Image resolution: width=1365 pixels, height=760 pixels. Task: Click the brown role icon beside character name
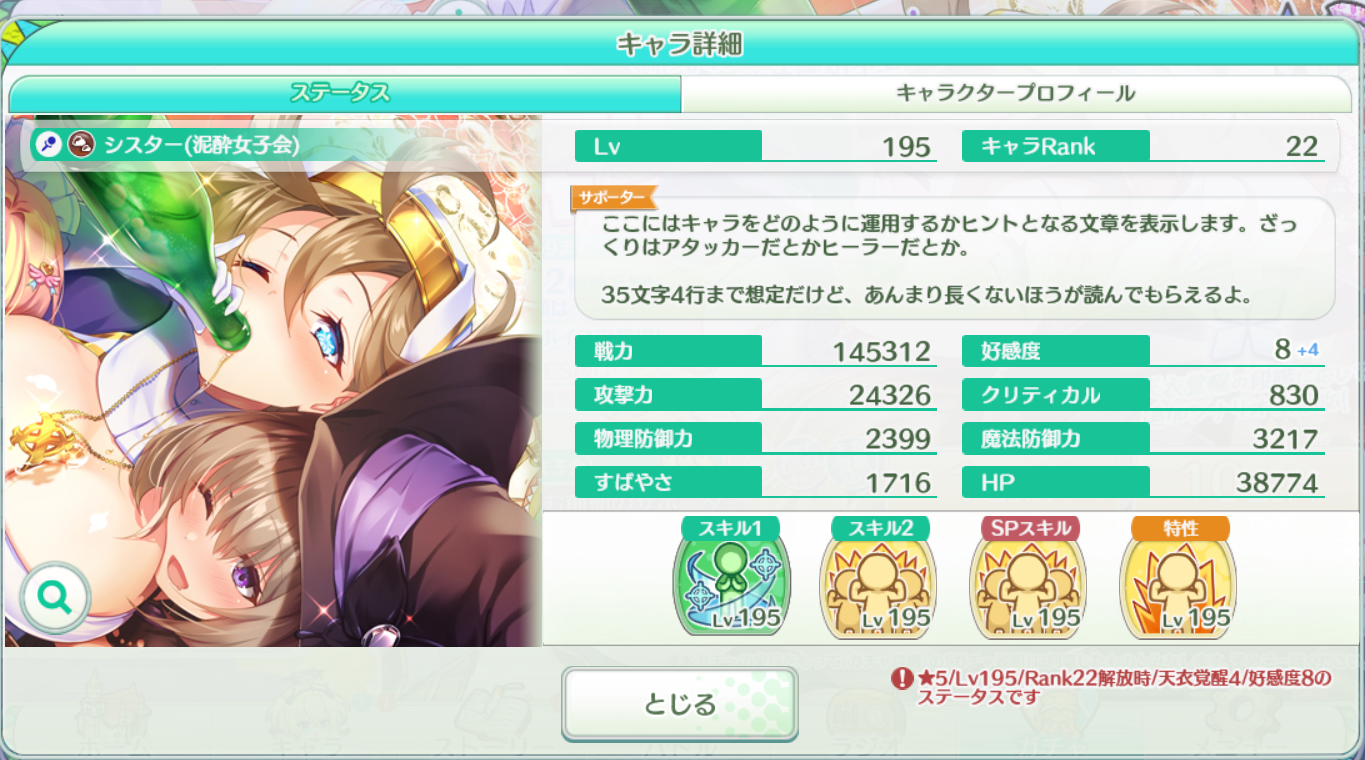click(x=81, y=144)
